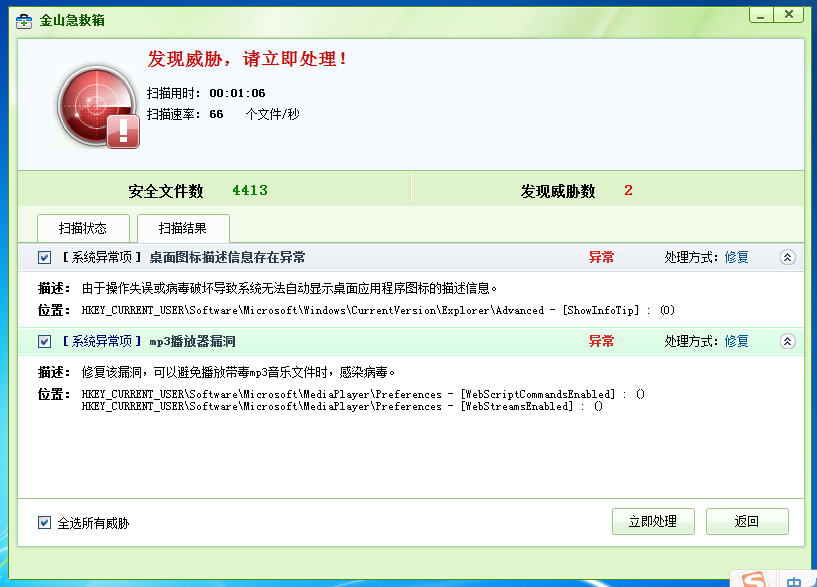Click the 金山急救箱 window title text
The width and height of the screenshot is (817, 587).
pyautogui.click(x=72, y=21)
